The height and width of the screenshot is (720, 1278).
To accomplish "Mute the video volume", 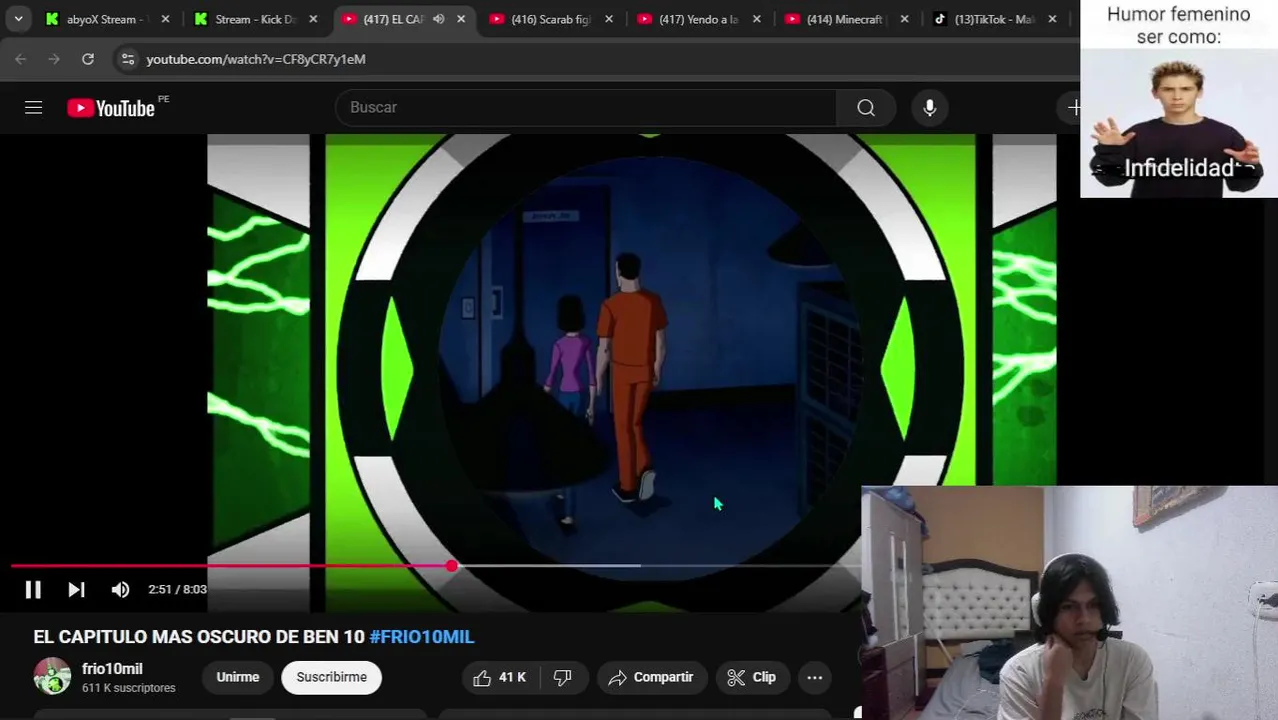I will point(120,590).
